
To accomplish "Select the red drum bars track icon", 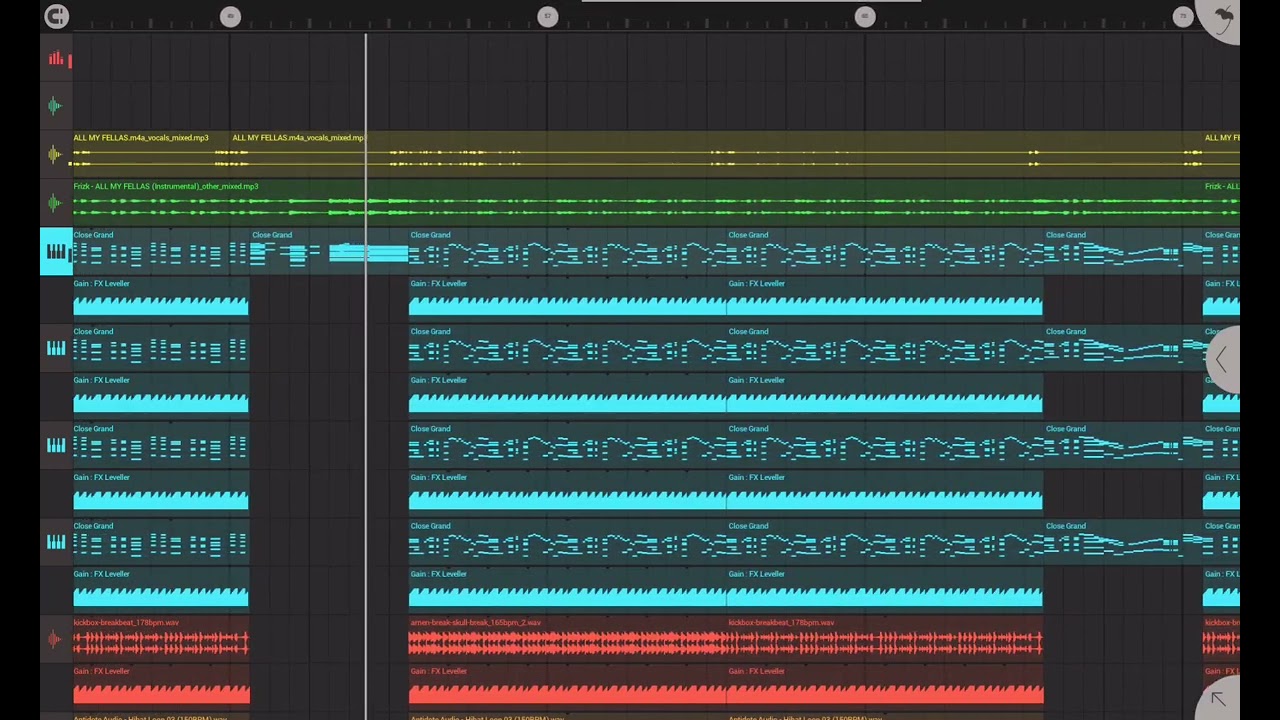I will [x=56, y=60].
